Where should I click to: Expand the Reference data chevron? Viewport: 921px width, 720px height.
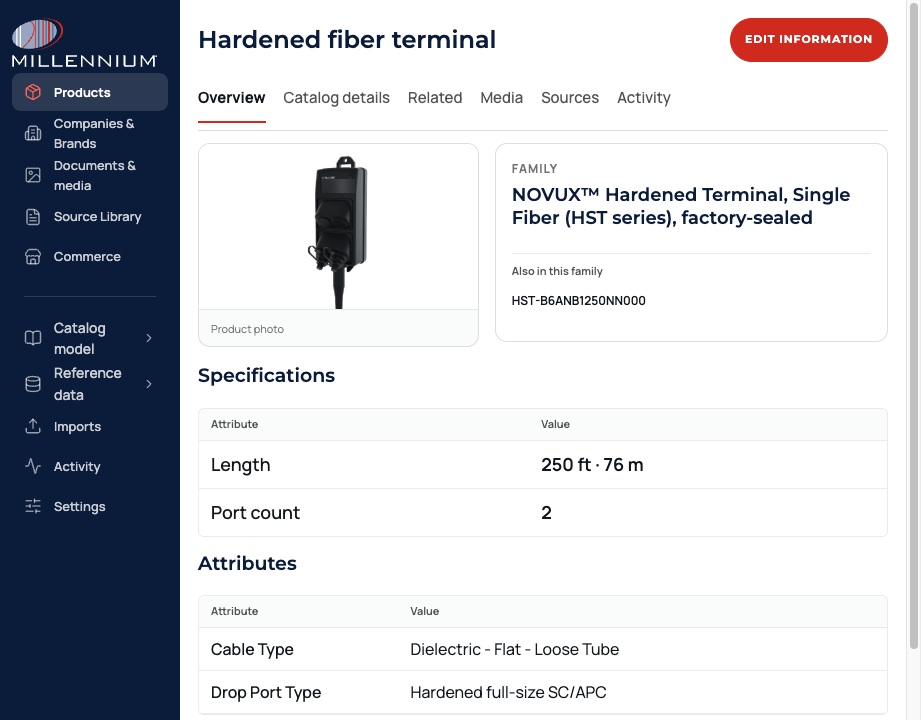pos(149,384)
